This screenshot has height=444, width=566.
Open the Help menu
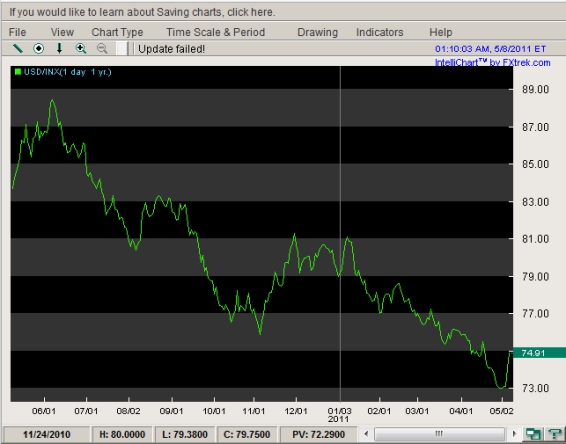(440, 32)
